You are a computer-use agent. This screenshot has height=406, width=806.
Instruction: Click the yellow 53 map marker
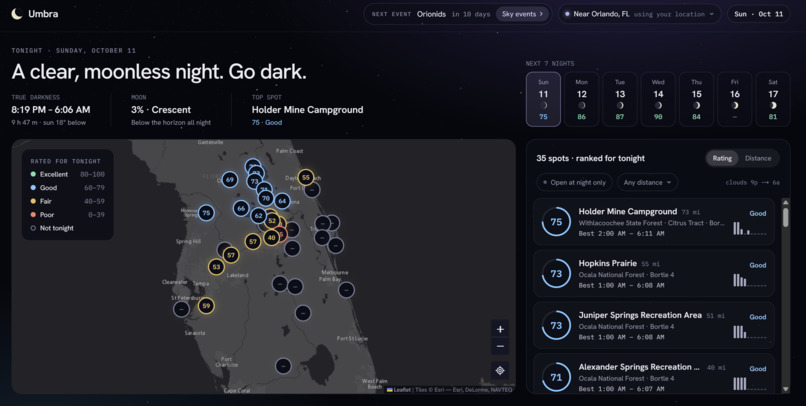click(x=216, y=267)
